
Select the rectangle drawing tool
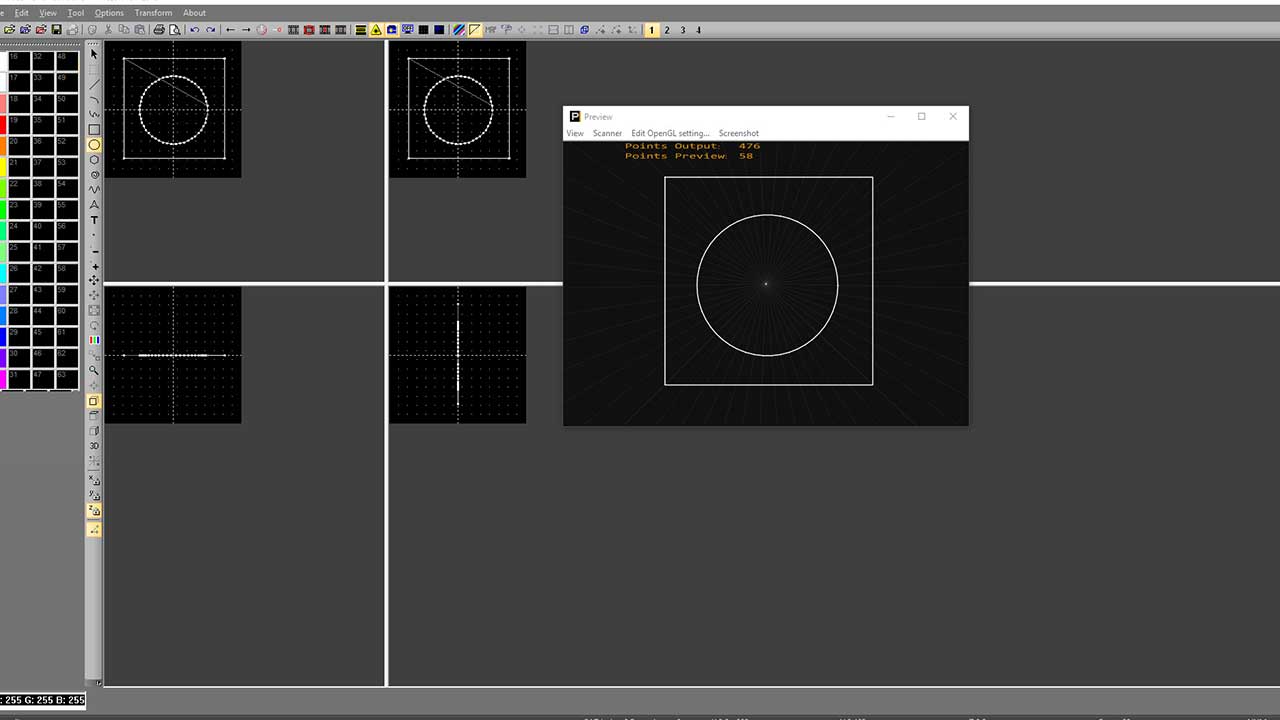click(94, 129)
